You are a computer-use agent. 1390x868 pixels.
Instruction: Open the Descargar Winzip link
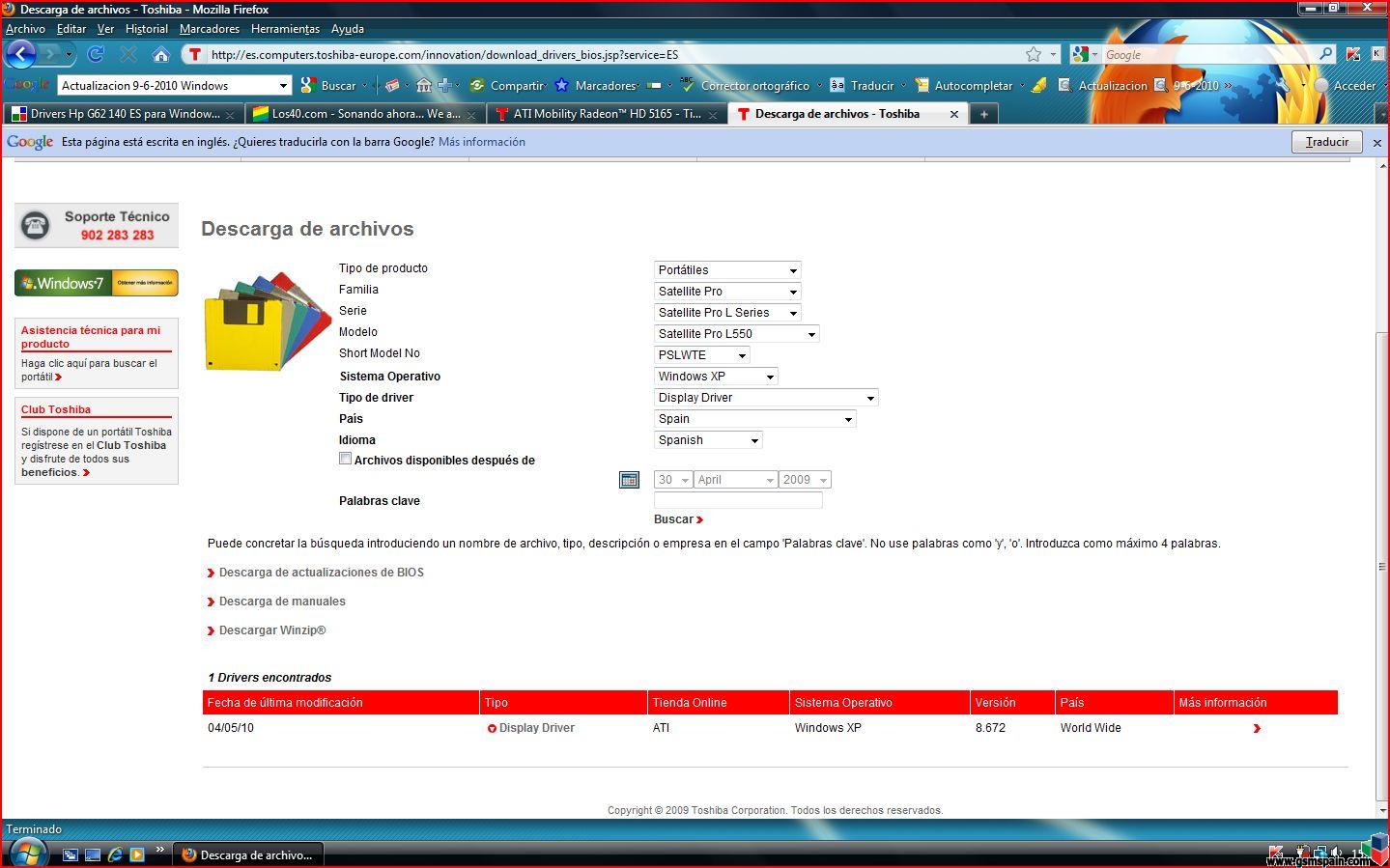pyautogui.click(x=272, y=630)
